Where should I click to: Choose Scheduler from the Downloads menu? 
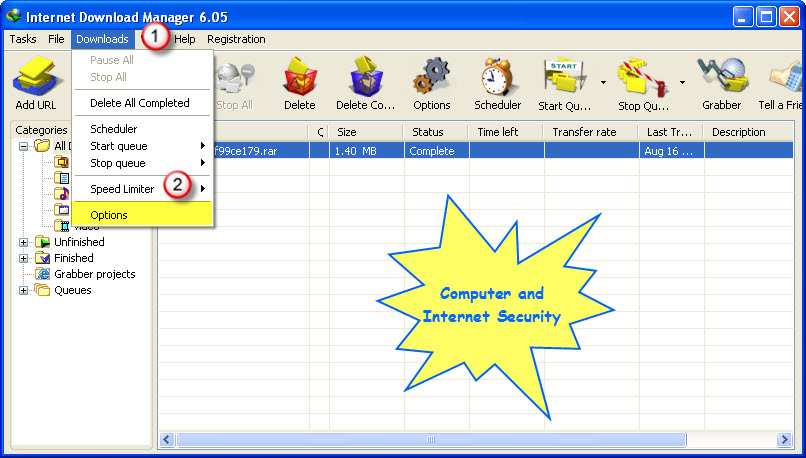[x=143, y=129]
